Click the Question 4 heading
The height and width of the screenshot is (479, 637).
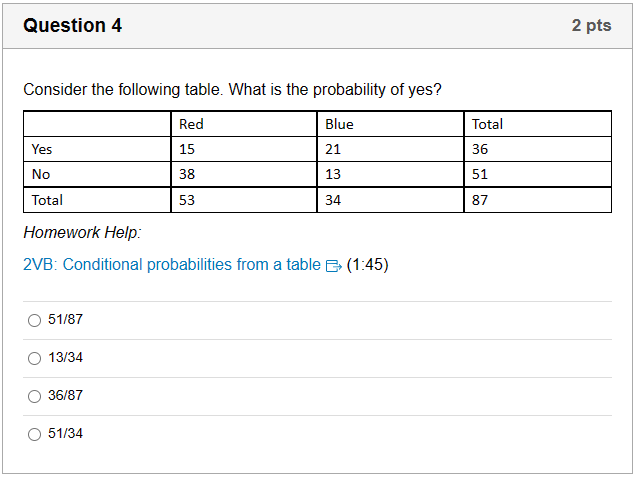tap(72, 26)
